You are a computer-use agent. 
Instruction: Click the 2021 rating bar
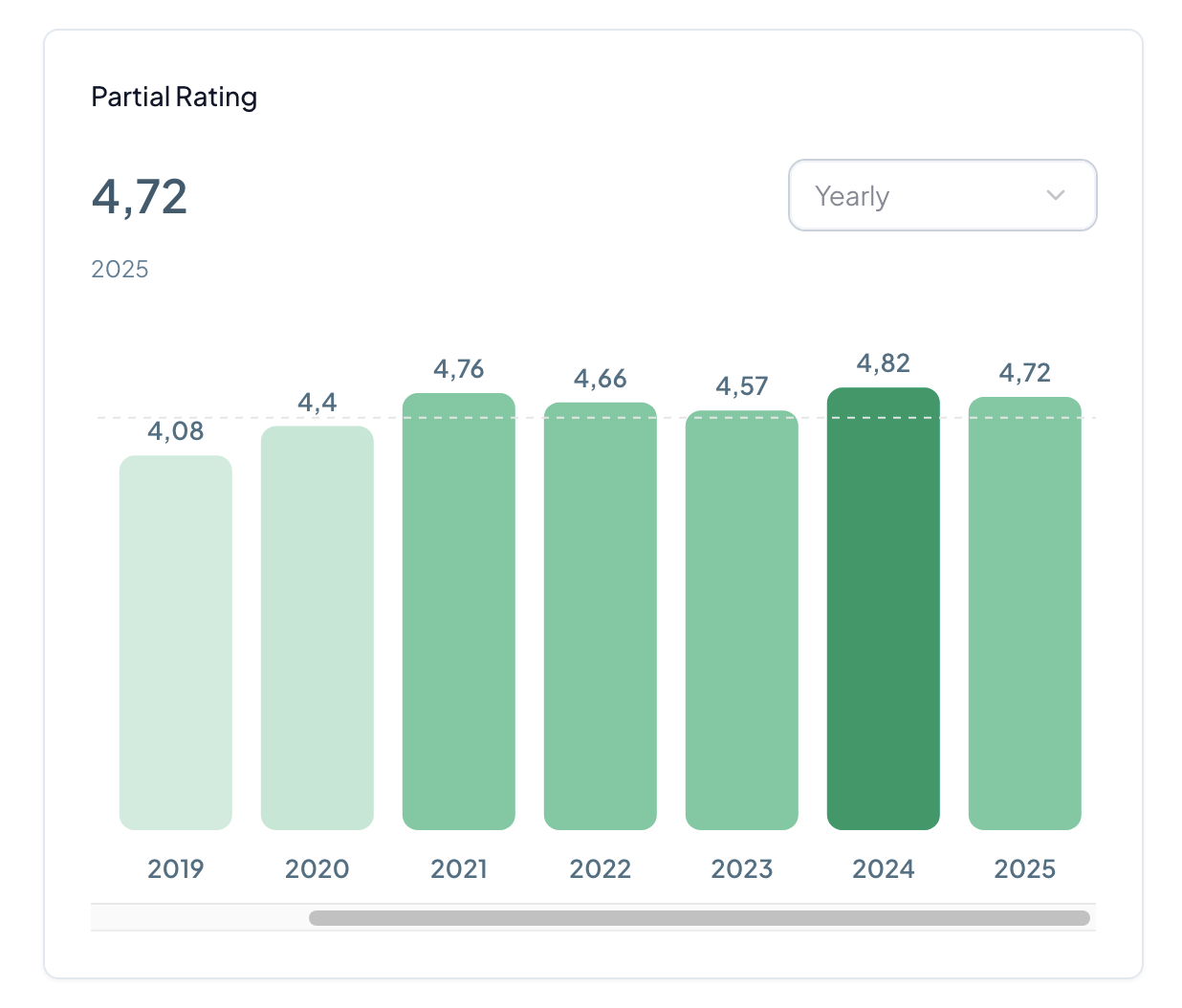459,611
